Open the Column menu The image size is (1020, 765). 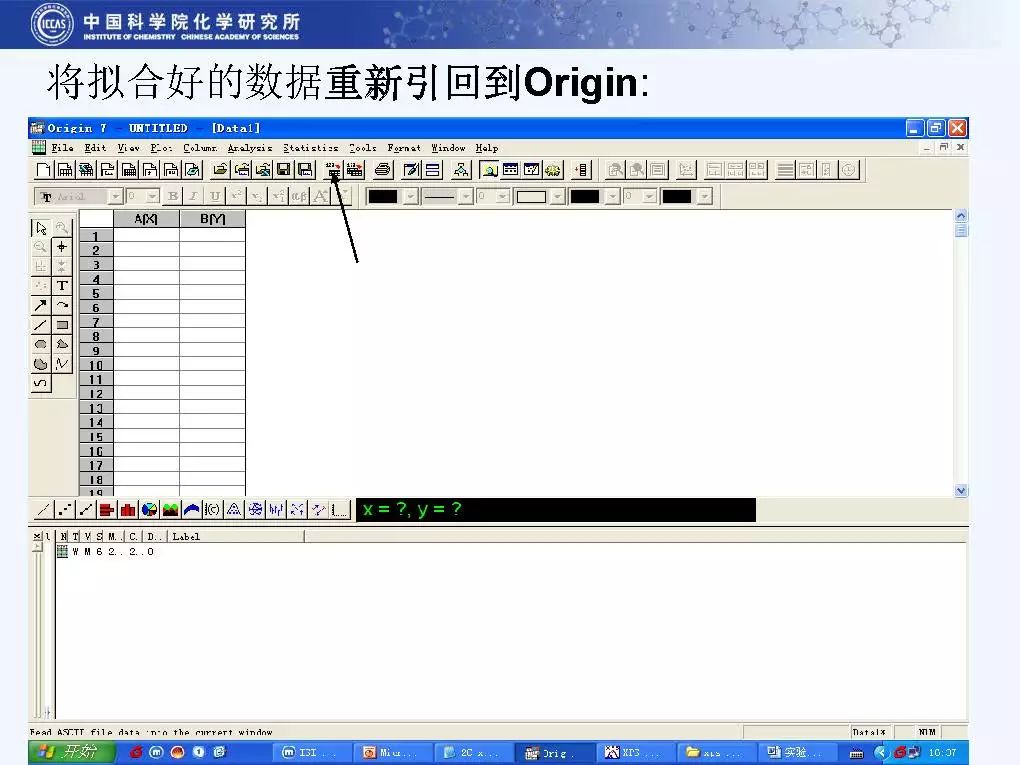(x=200, y=148)
